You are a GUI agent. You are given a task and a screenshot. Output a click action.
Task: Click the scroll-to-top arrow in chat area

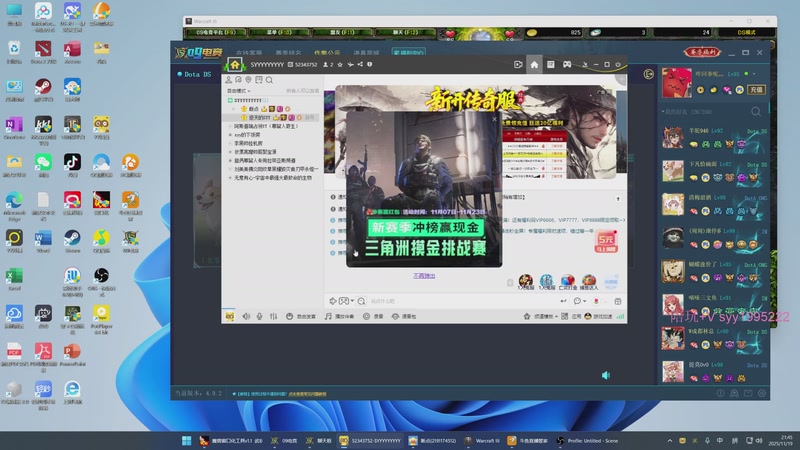(618, 199)
